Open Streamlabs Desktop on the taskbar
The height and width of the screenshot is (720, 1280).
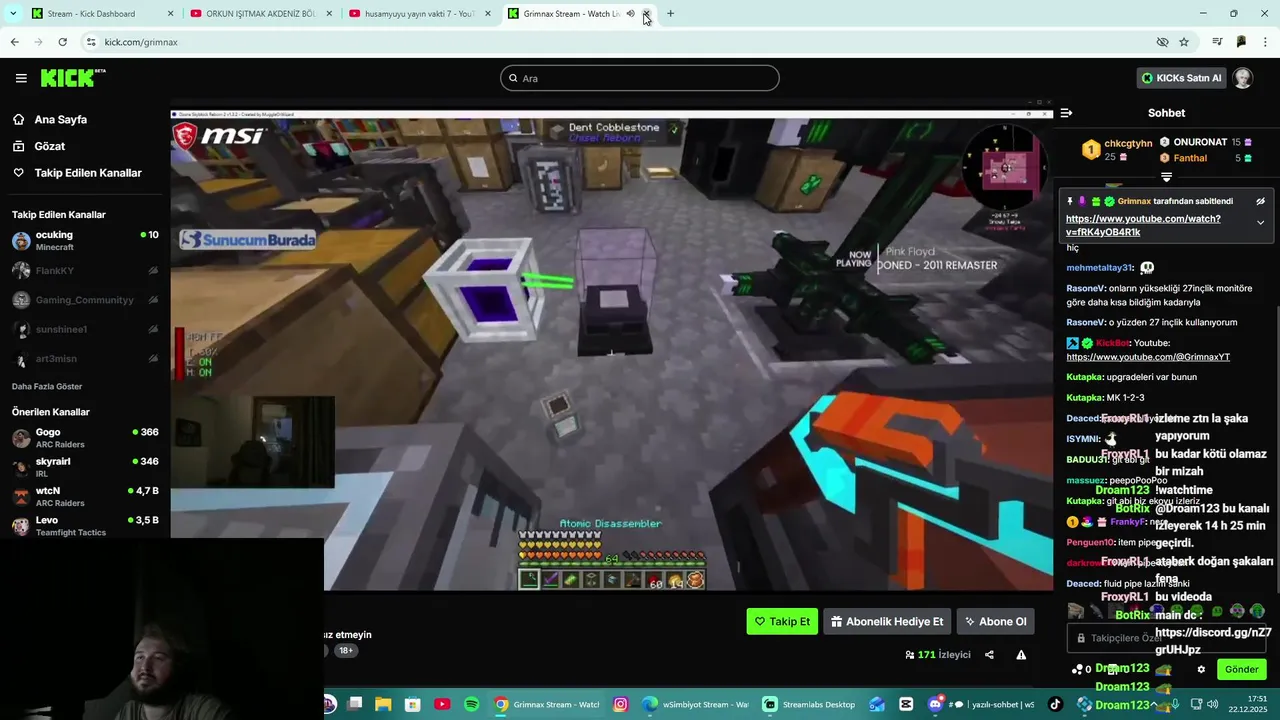[x=810, y=704]
